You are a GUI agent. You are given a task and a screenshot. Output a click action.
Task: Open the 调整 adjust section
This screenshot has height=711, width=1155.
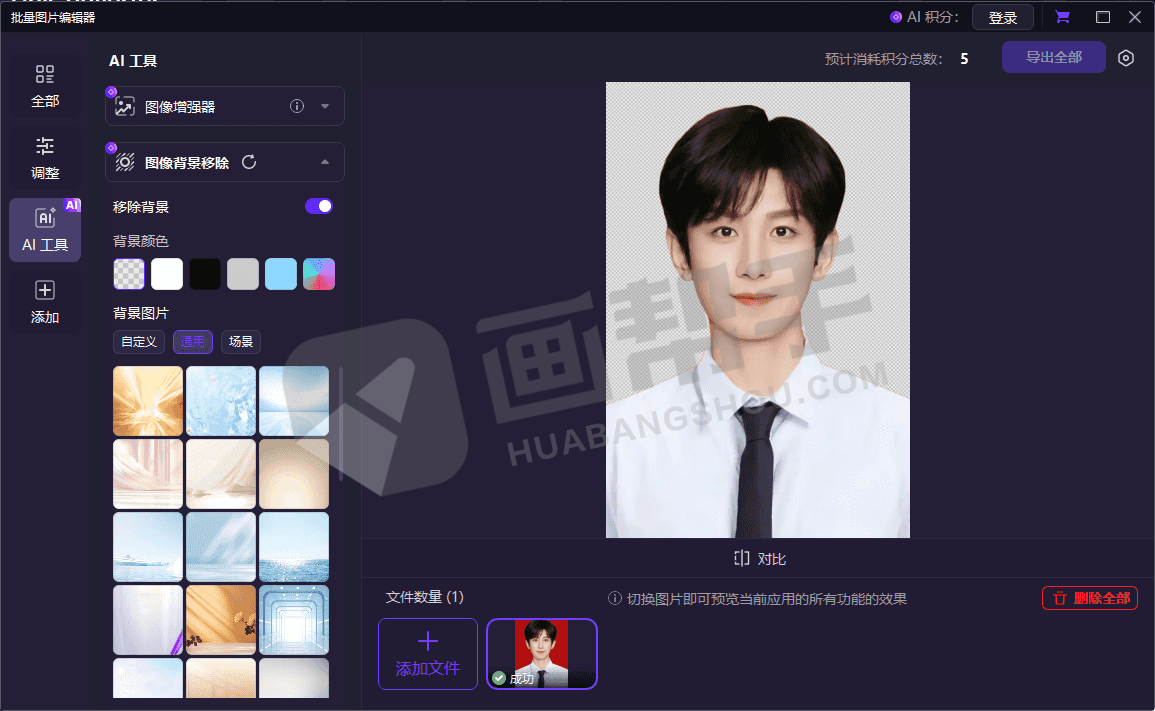45,158
